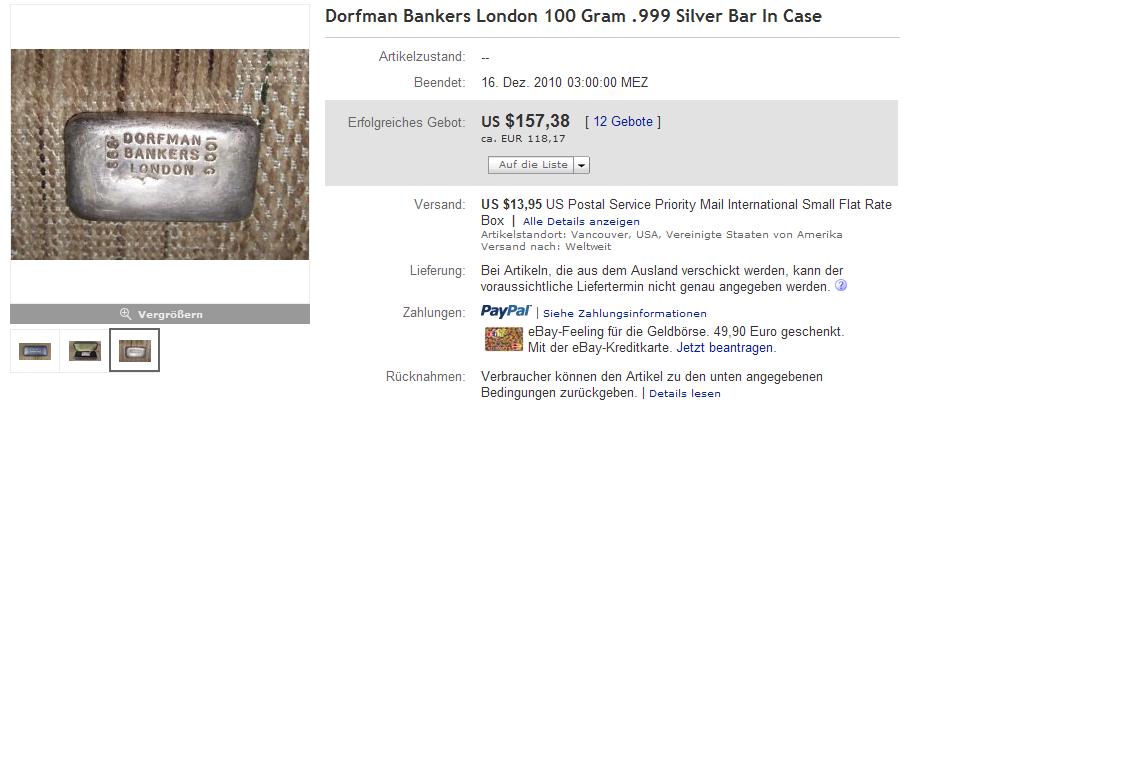This screenshot has width=1148, height=768.
Task: Open the Details lesen returns link
Action: coord(685,393)
